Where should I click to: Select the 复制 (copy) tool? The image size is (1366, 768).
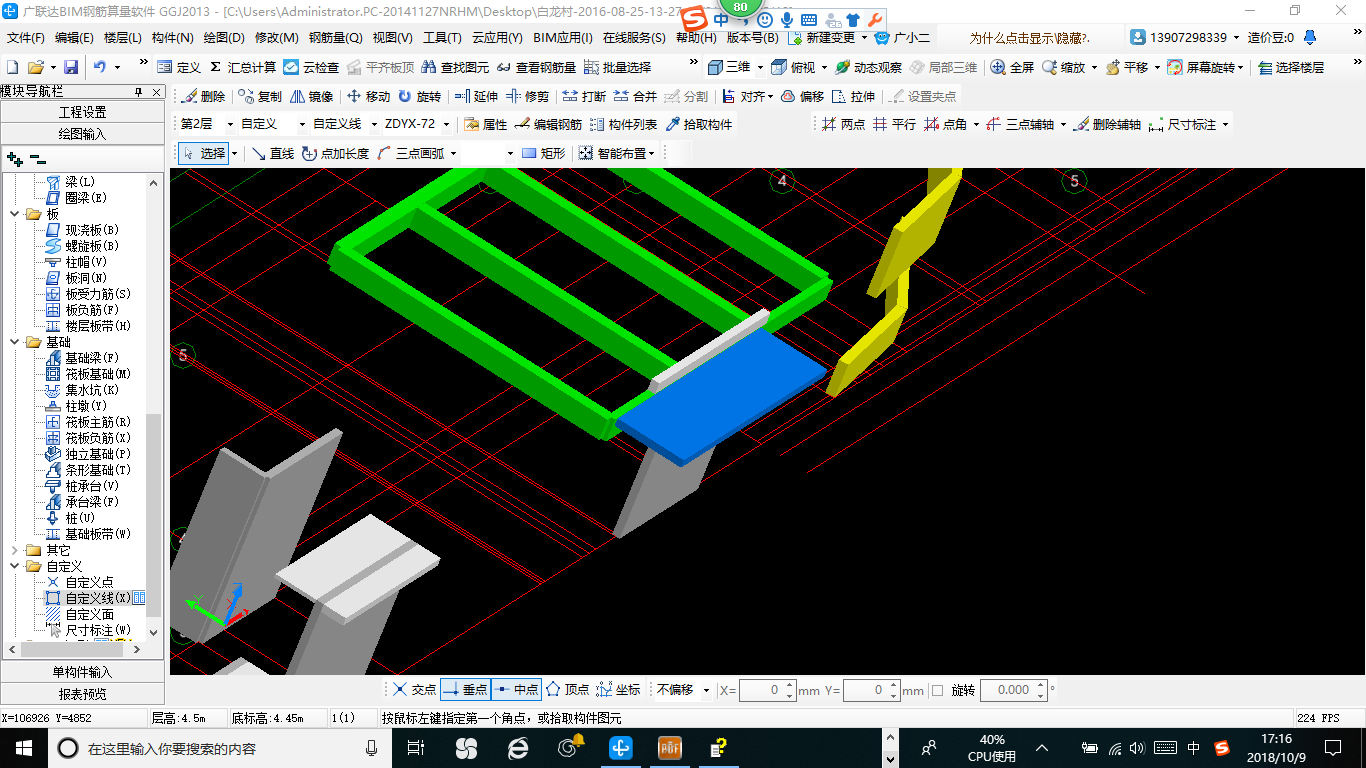[x=259, y=97]
